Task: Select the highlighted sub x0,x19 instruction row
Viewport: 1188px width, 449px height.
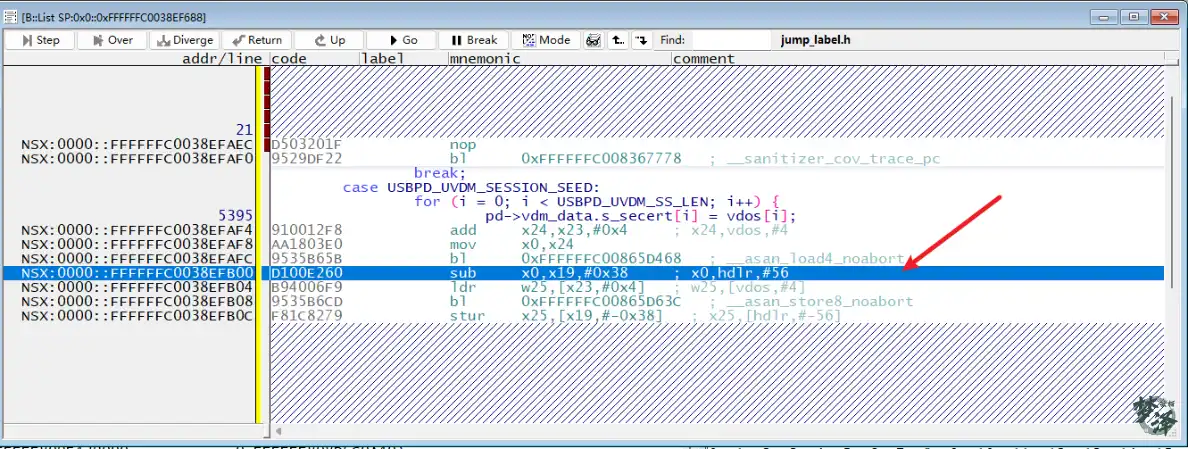Action: point(600,273)
